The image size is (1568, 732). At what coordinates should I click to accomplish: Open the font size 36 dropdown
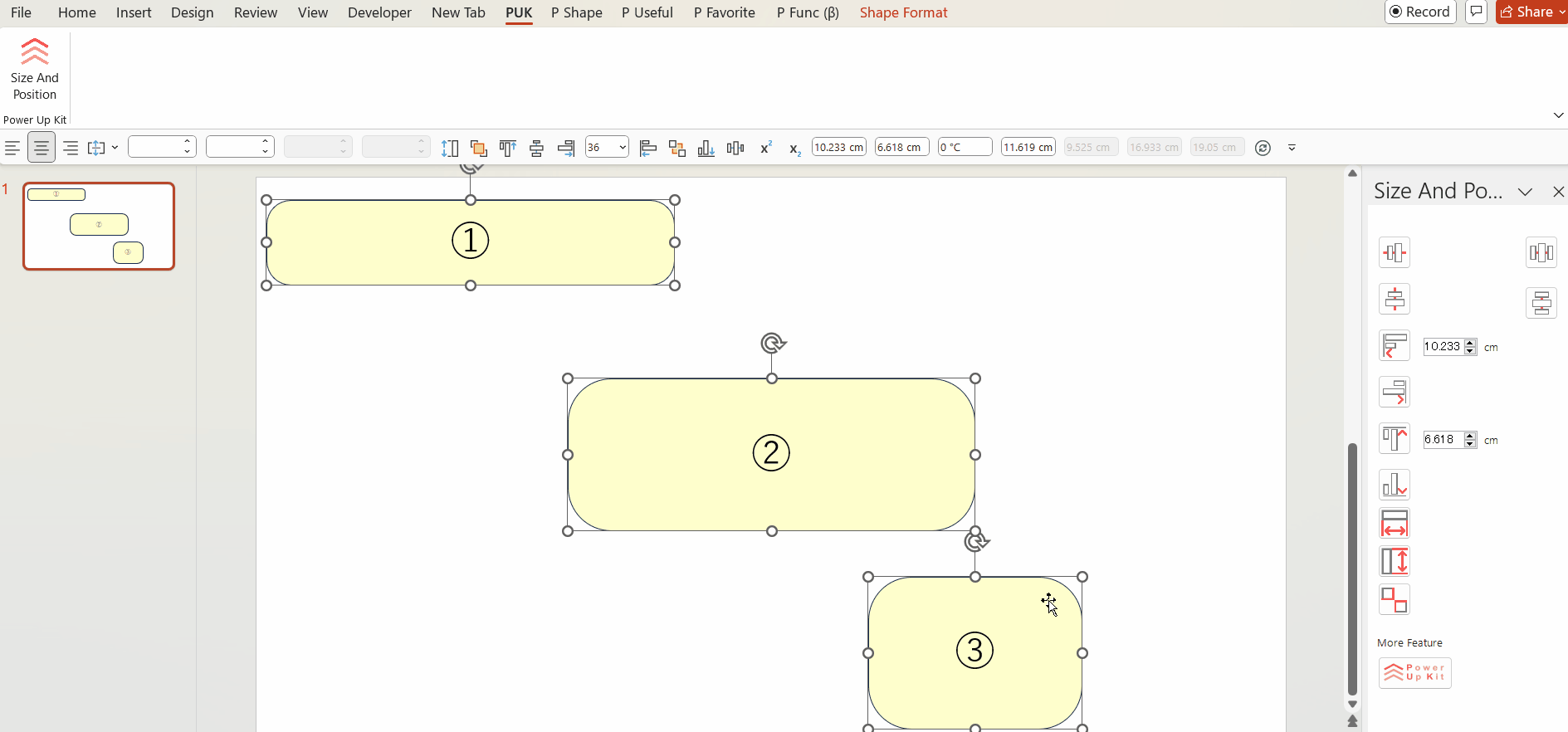(x=622, y=148)
